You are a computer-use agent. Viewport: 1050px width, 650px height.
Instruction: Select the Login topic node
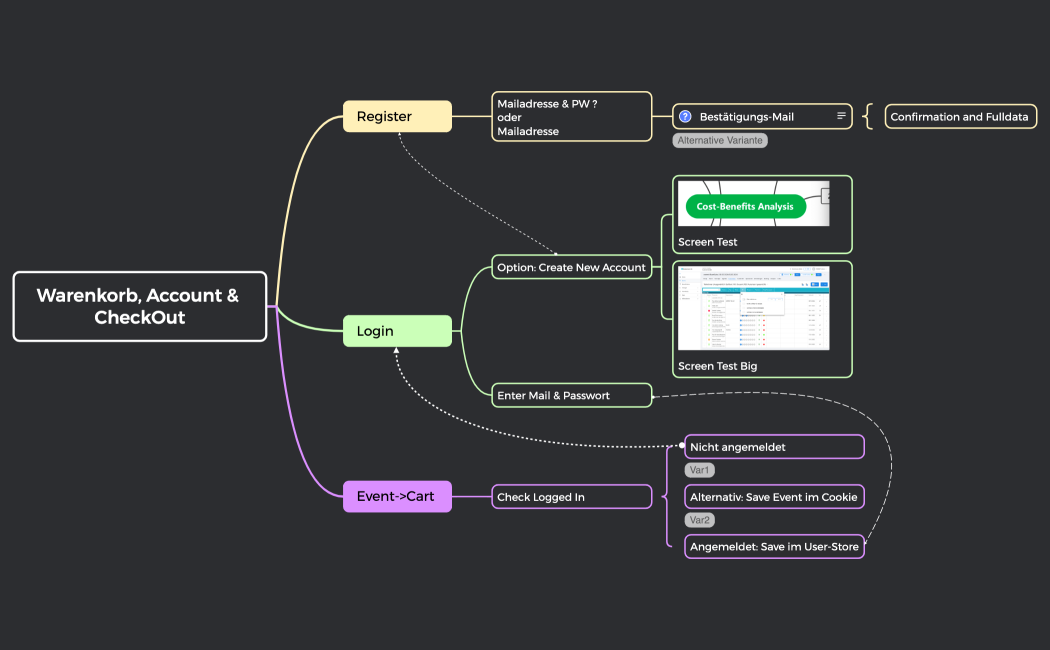pos(397,331)
